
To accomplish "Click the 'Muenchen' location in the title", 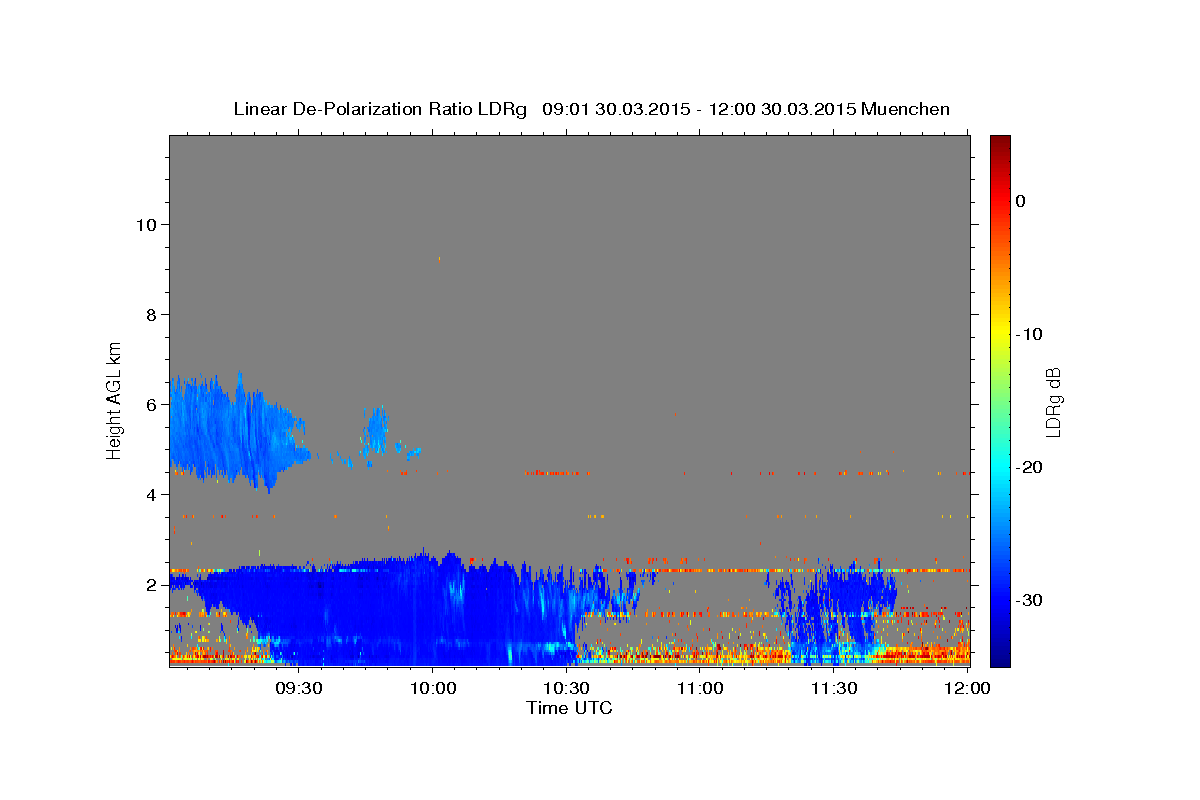I will click(905, 109).
